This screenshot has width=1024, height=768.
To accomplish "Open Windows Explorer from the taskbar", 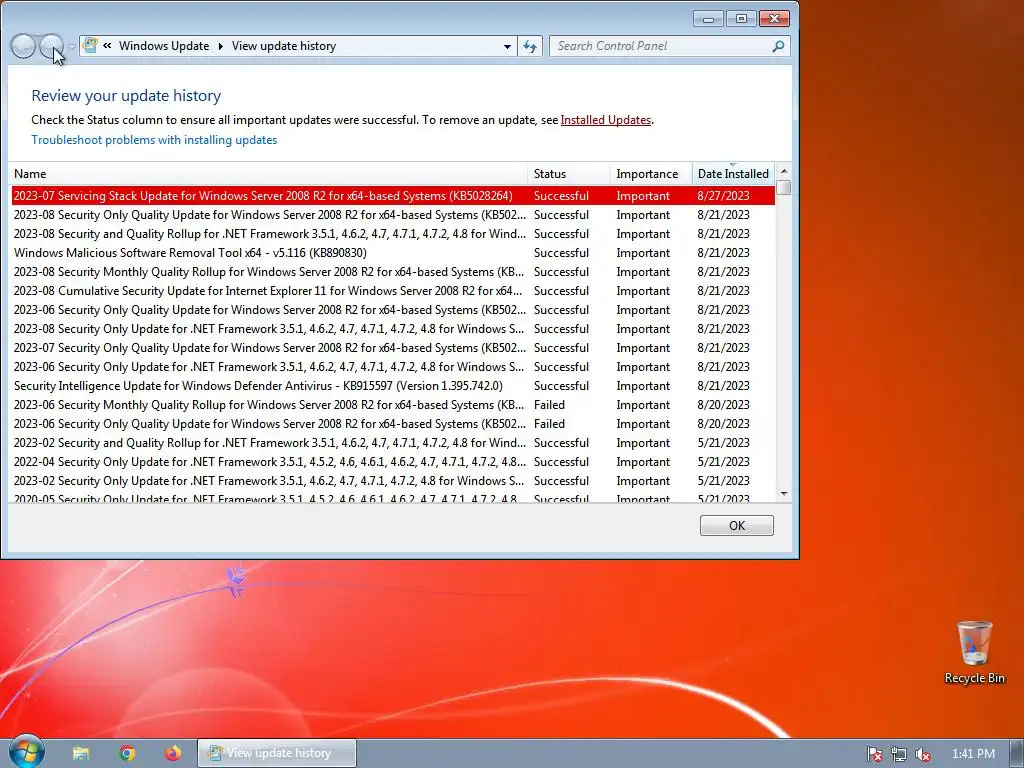I will click(81, 754).
